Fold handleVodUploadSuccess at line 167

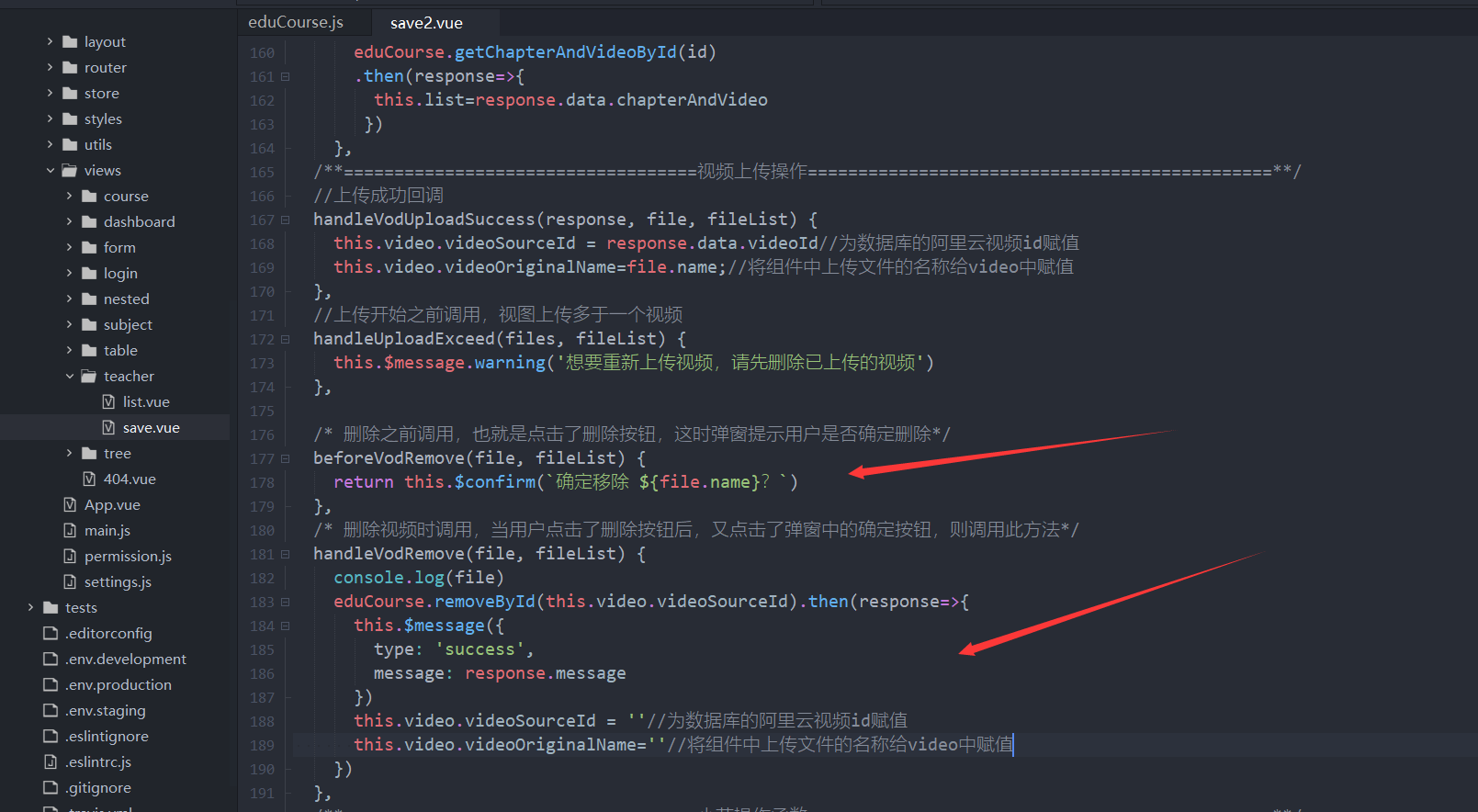coord(286,220)
